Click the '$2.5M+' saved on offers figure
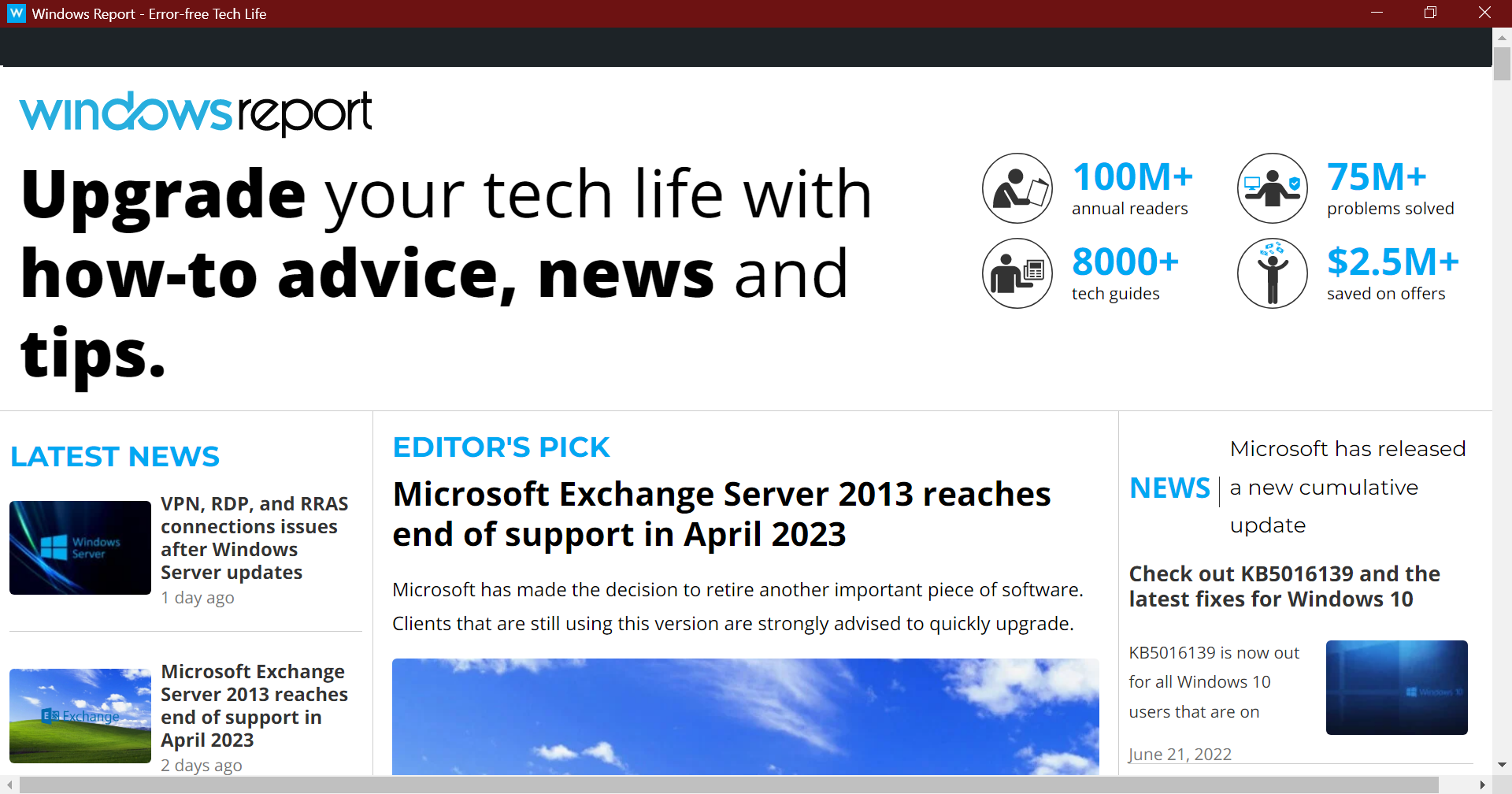Image resolution: width=1512 pixels, height=794 pixels. click(x=1393, y=262)
